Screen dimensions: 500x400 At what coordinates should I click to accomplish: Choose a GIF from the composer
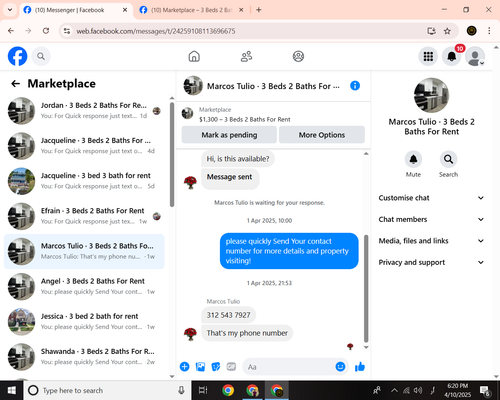pos(231,367)
